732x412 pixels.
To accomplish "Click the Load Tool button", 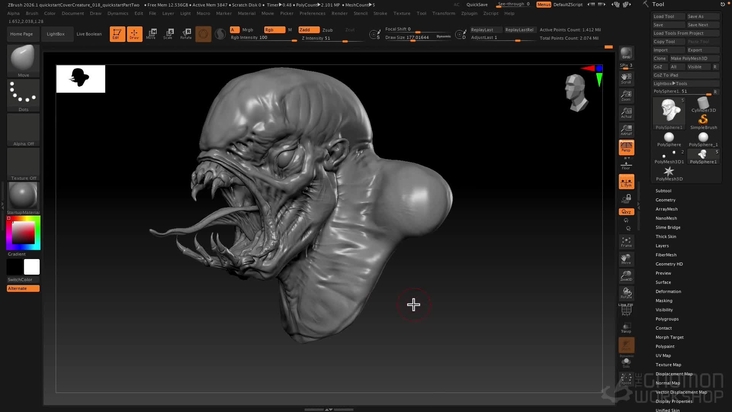I will click(669, 16).
